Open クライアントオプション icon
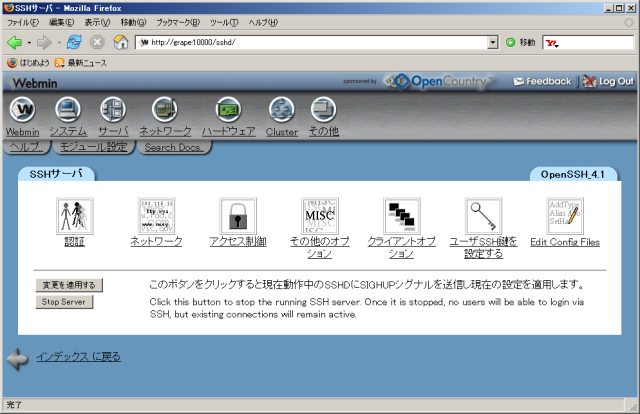Viewport: 640px width, 414px height. 402,216
